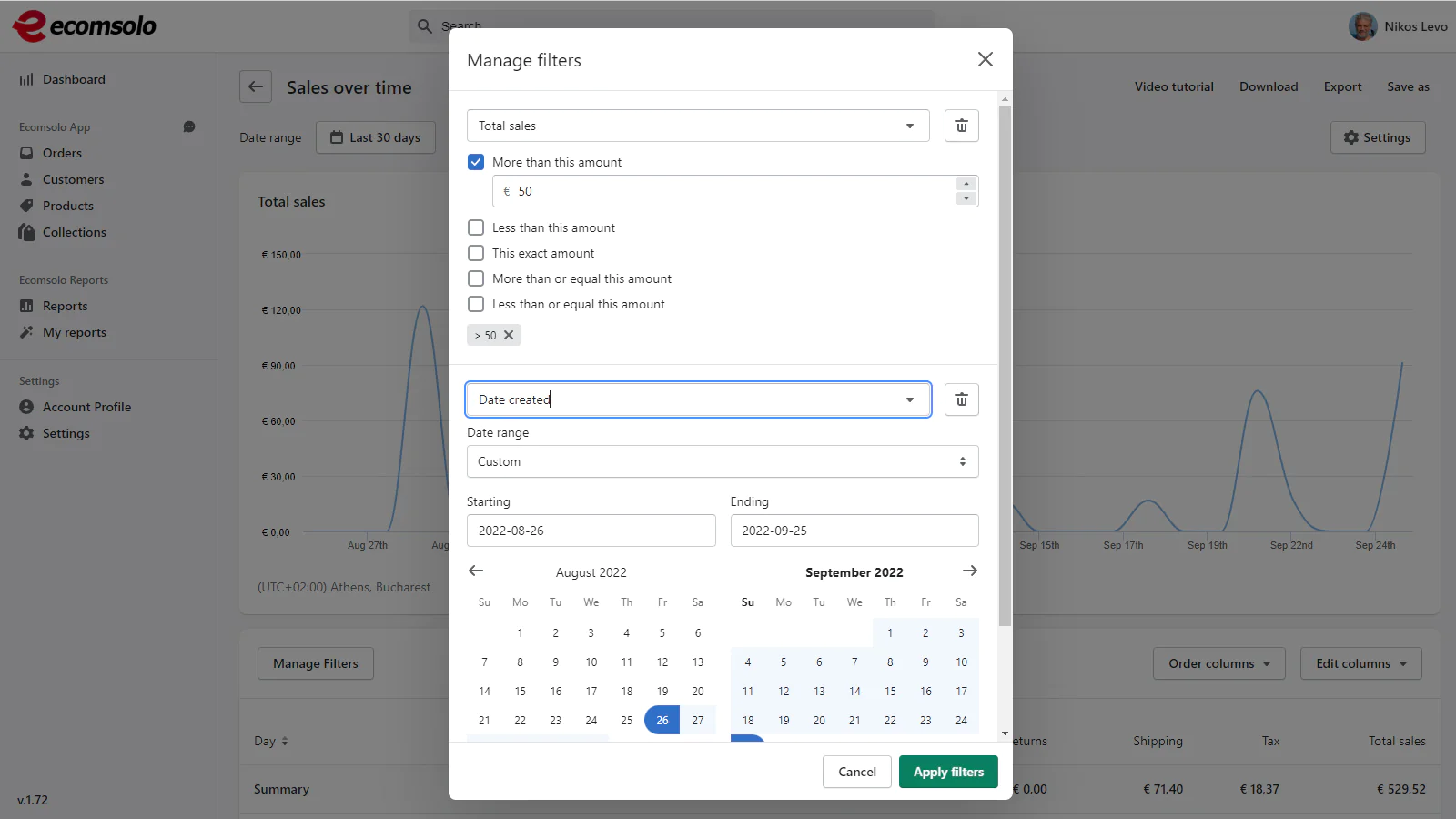The height and width of the screenshot is (819, 1456).
Task: Select August 26 in the calendar
Action: point(662,720)
